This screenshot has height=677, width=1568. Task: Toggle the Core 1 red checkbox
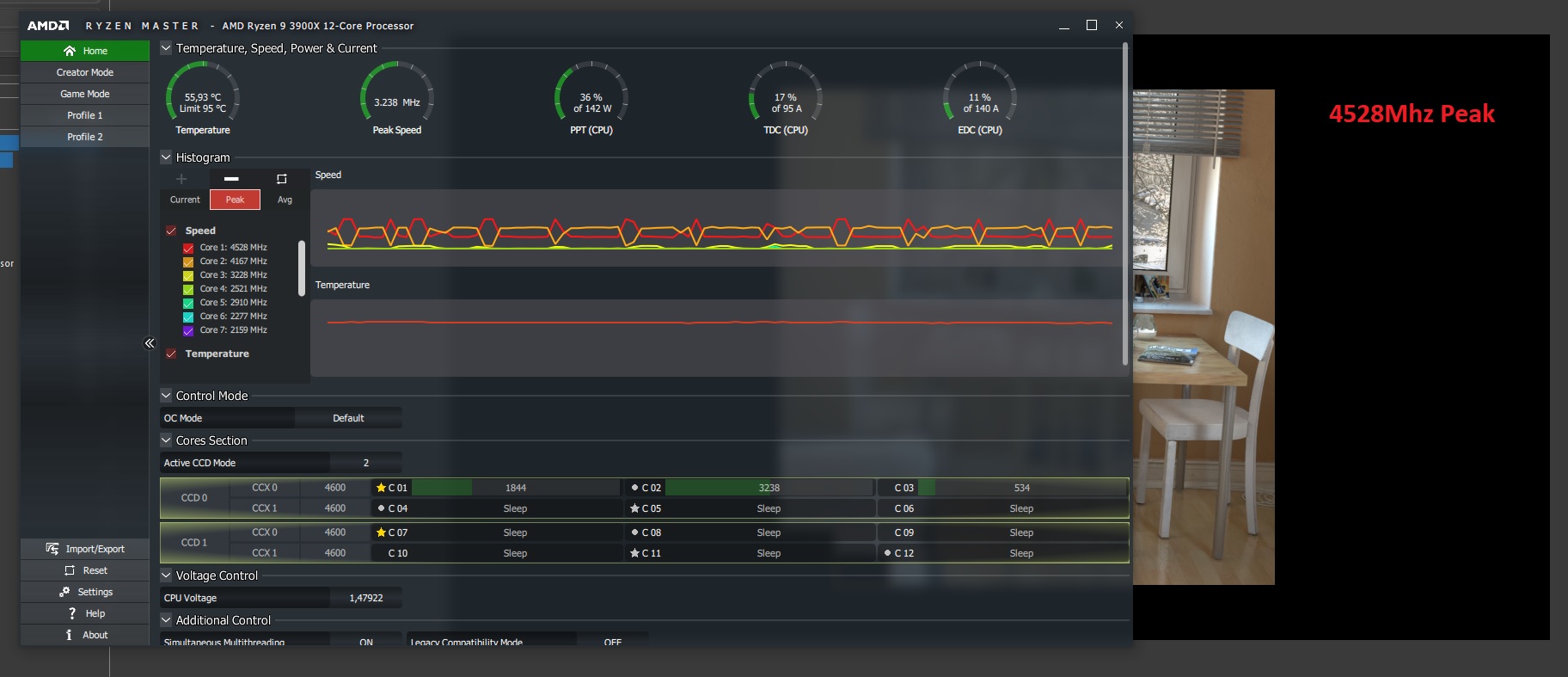pyautogui.click(x=188, y=248)
